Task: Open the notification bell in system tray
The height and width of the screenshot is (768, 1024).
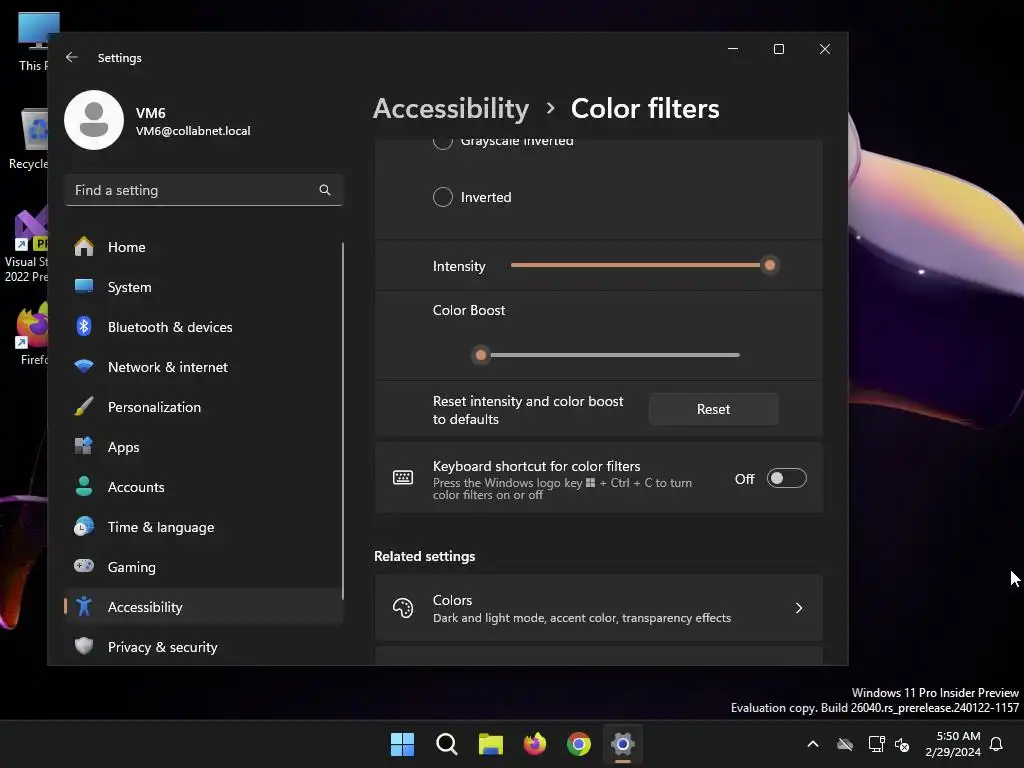Action: click(997, 744)
